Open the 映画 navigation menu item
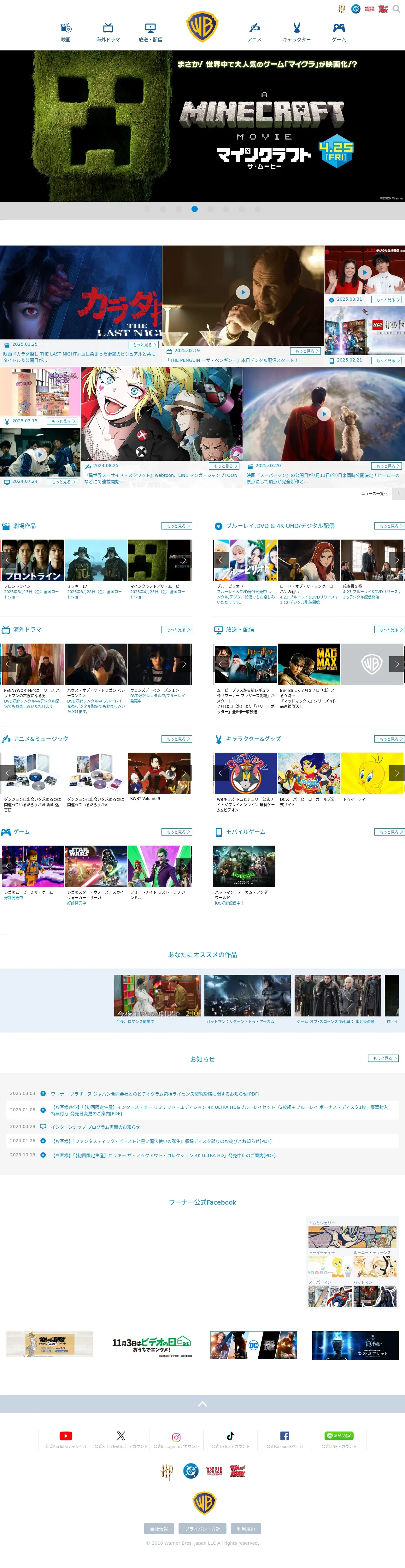The image size is (405, 1568). coord(66,32)
